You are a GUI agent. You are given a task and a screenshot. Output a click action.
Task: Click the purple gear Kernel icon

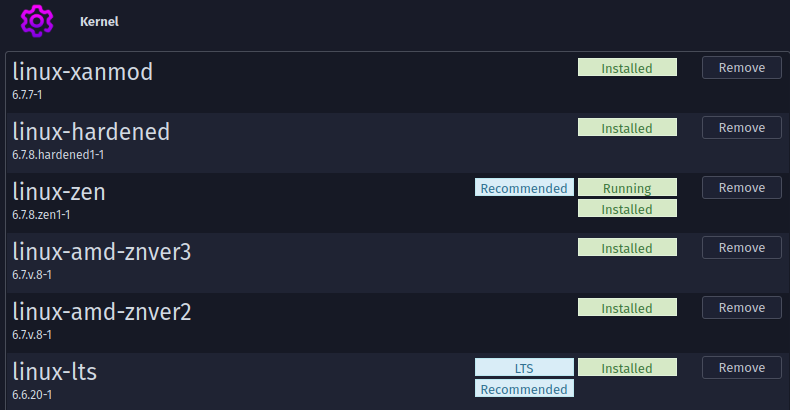pos(37,20)
